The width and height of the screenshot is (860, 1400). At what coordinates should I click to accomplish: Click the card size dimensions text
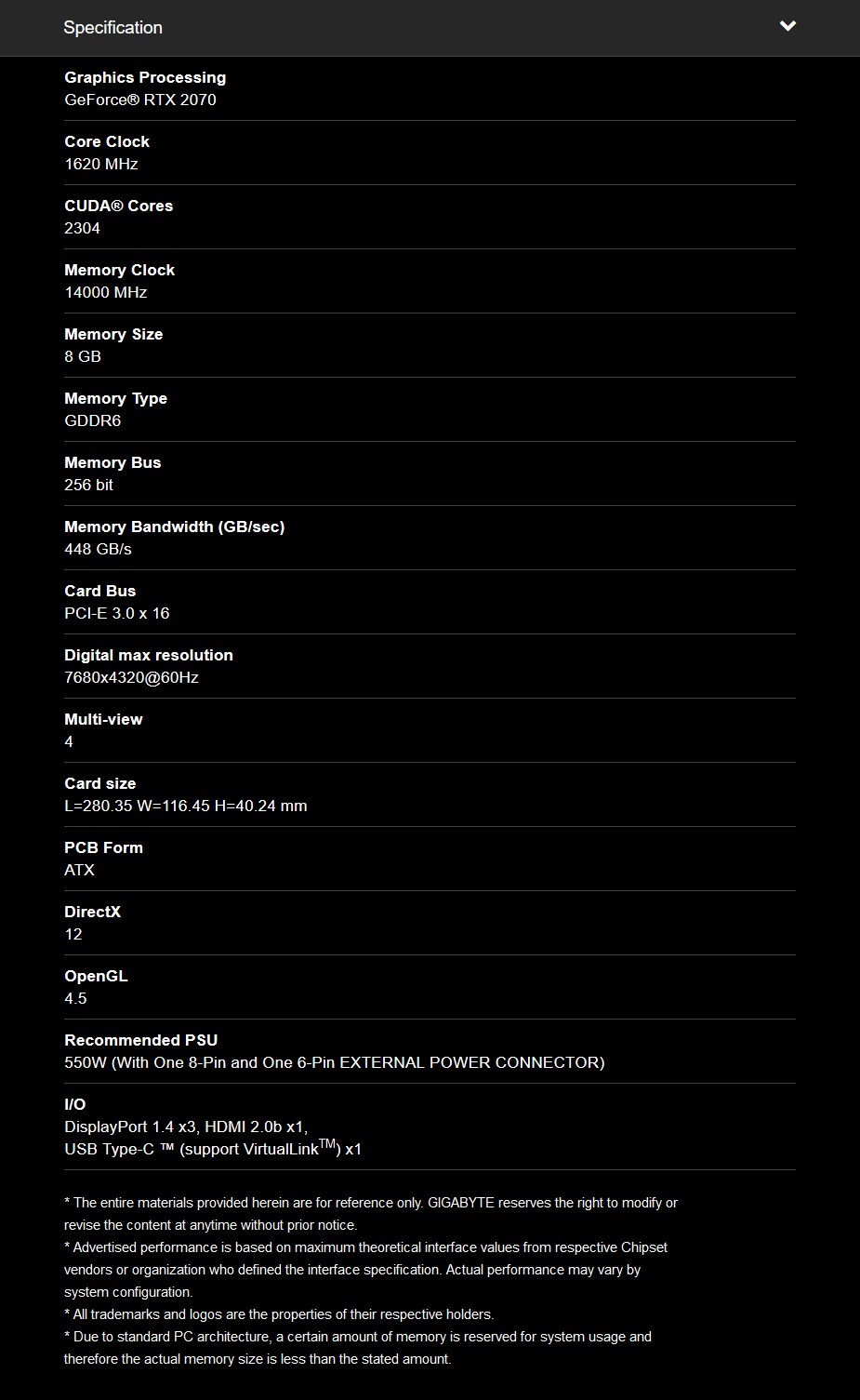[x=185, y=806]
